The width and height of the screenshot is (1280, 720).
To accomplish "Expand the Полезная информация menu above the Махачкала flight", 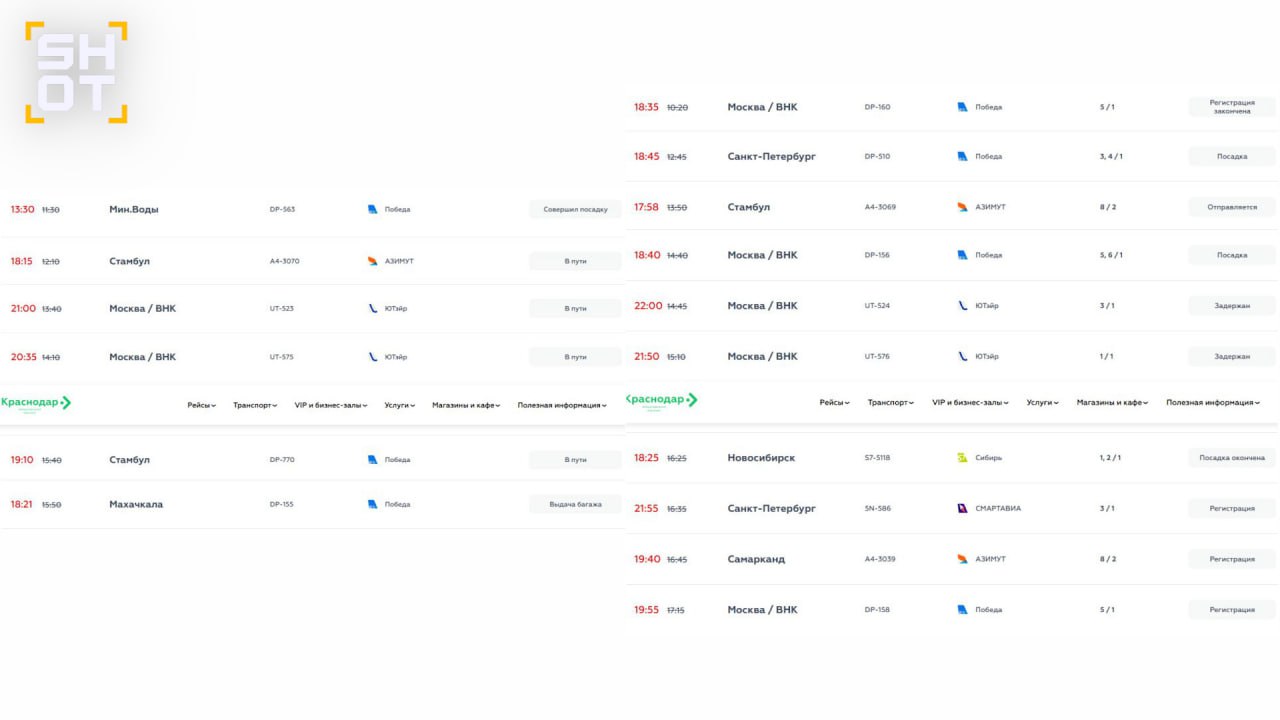I will [562, 405].
